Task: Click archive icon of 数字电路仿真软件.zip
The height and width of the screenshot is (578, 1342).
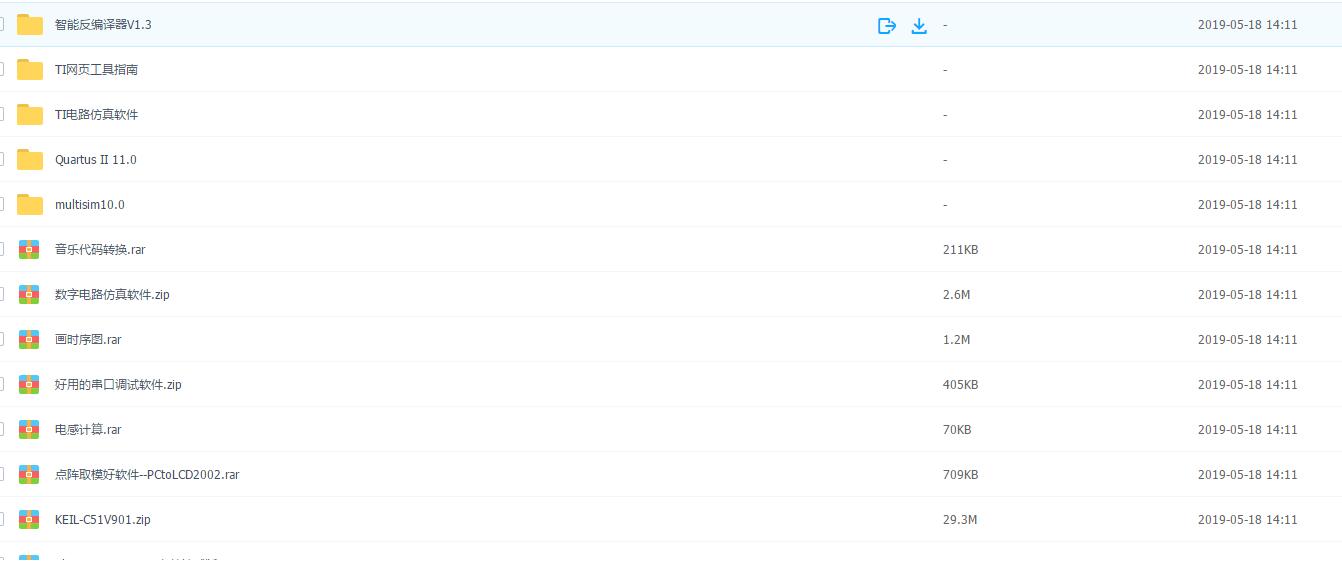Action: (x=29, y=295)
